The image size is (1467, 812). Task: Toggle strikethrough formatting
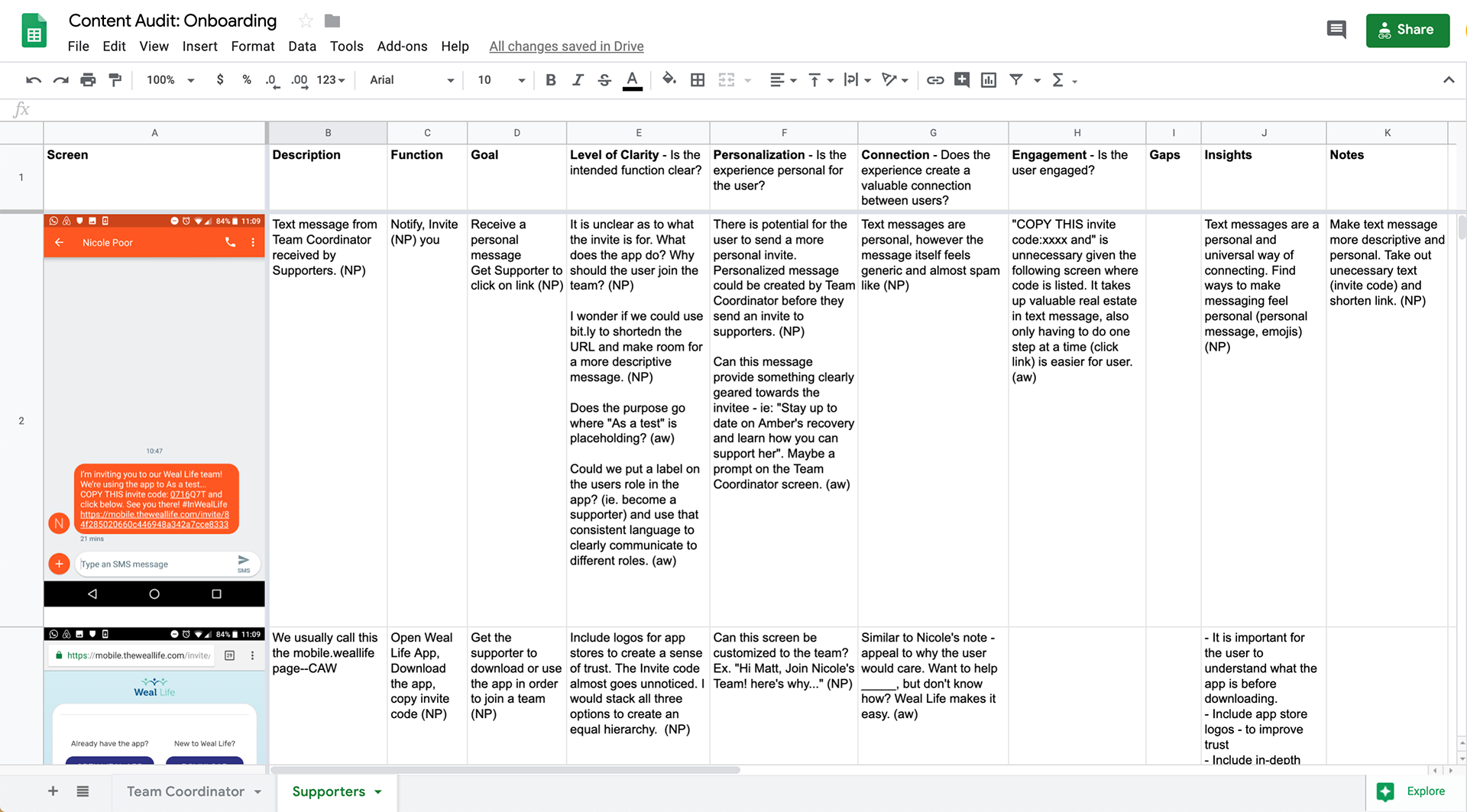(x=604, y=80)
